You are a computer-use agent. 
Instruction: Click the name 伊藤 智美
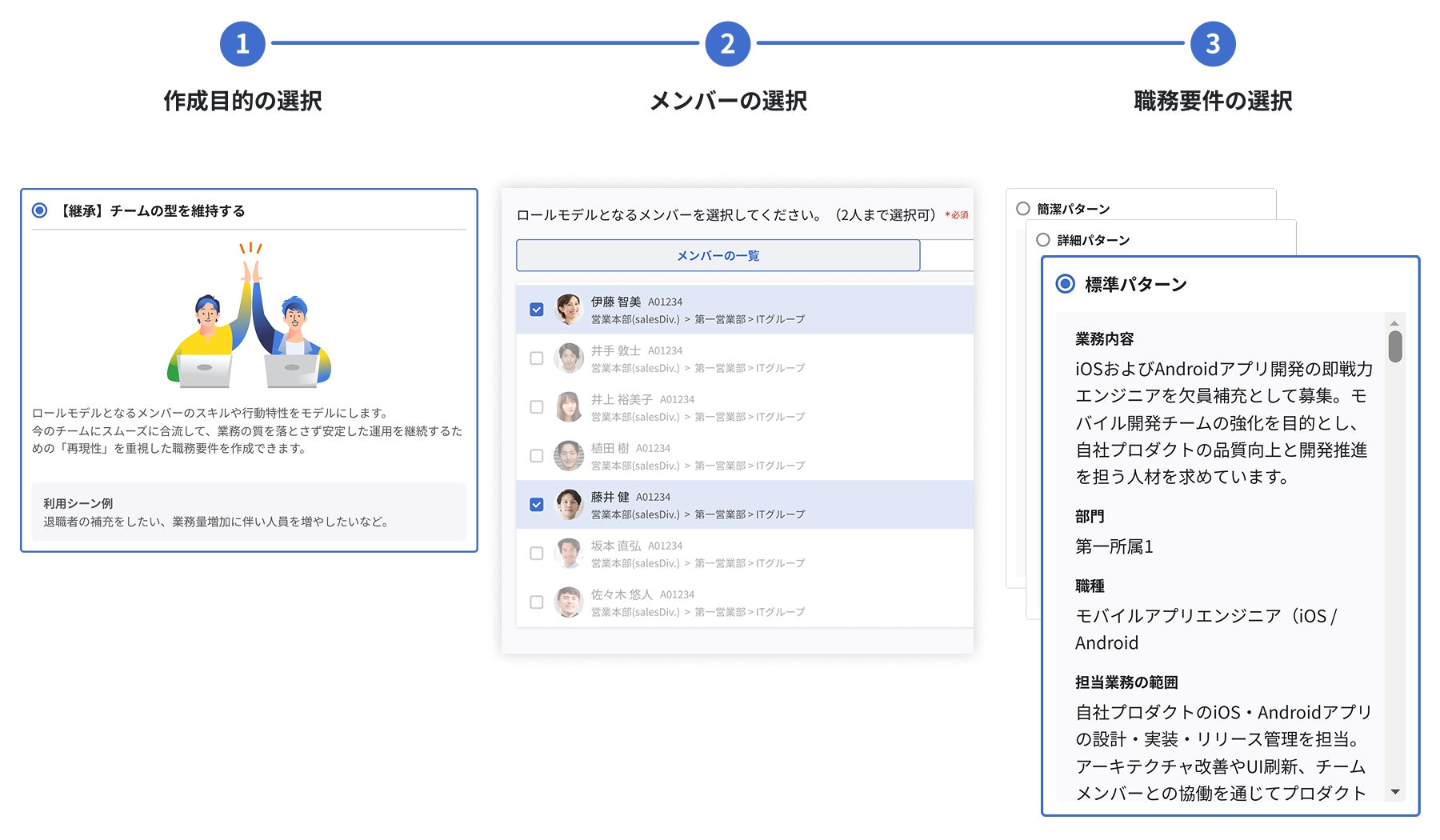[x=616, y=302]
